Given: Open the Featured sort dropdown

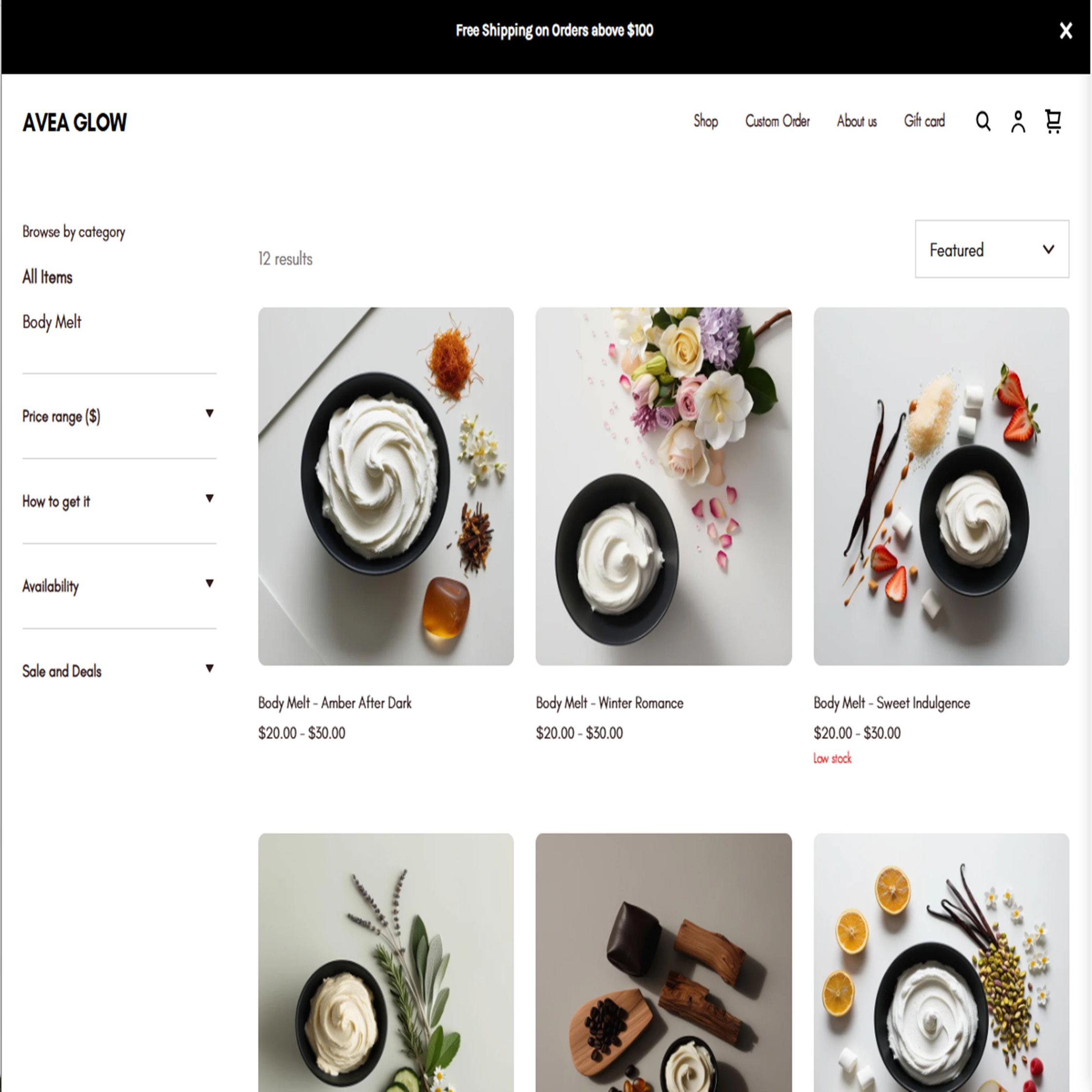Looking at the screenshot, I should 992,249.
